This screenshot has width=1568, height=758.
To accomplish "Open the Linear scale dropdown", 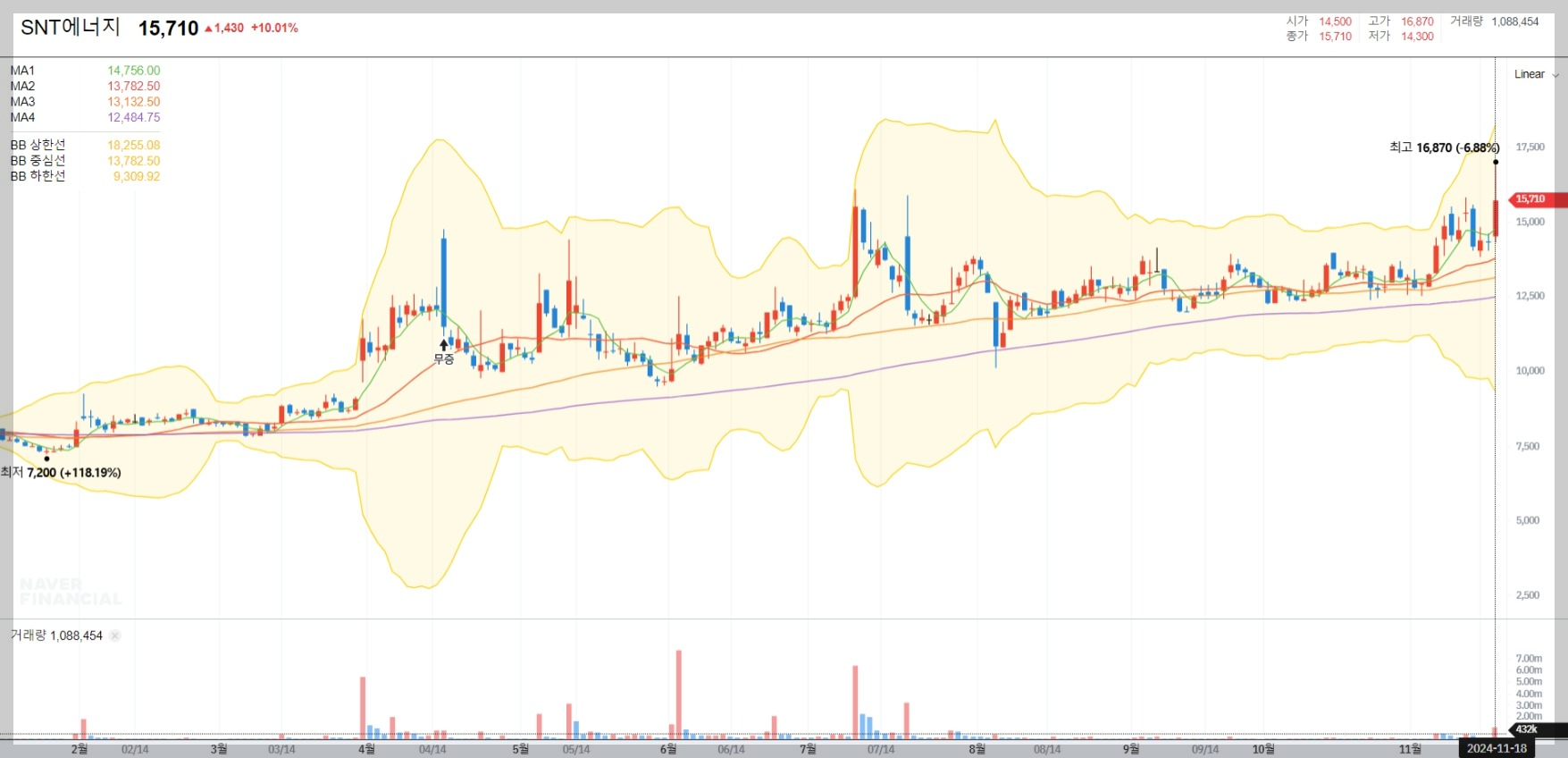I will click(x=1536, y=74).
